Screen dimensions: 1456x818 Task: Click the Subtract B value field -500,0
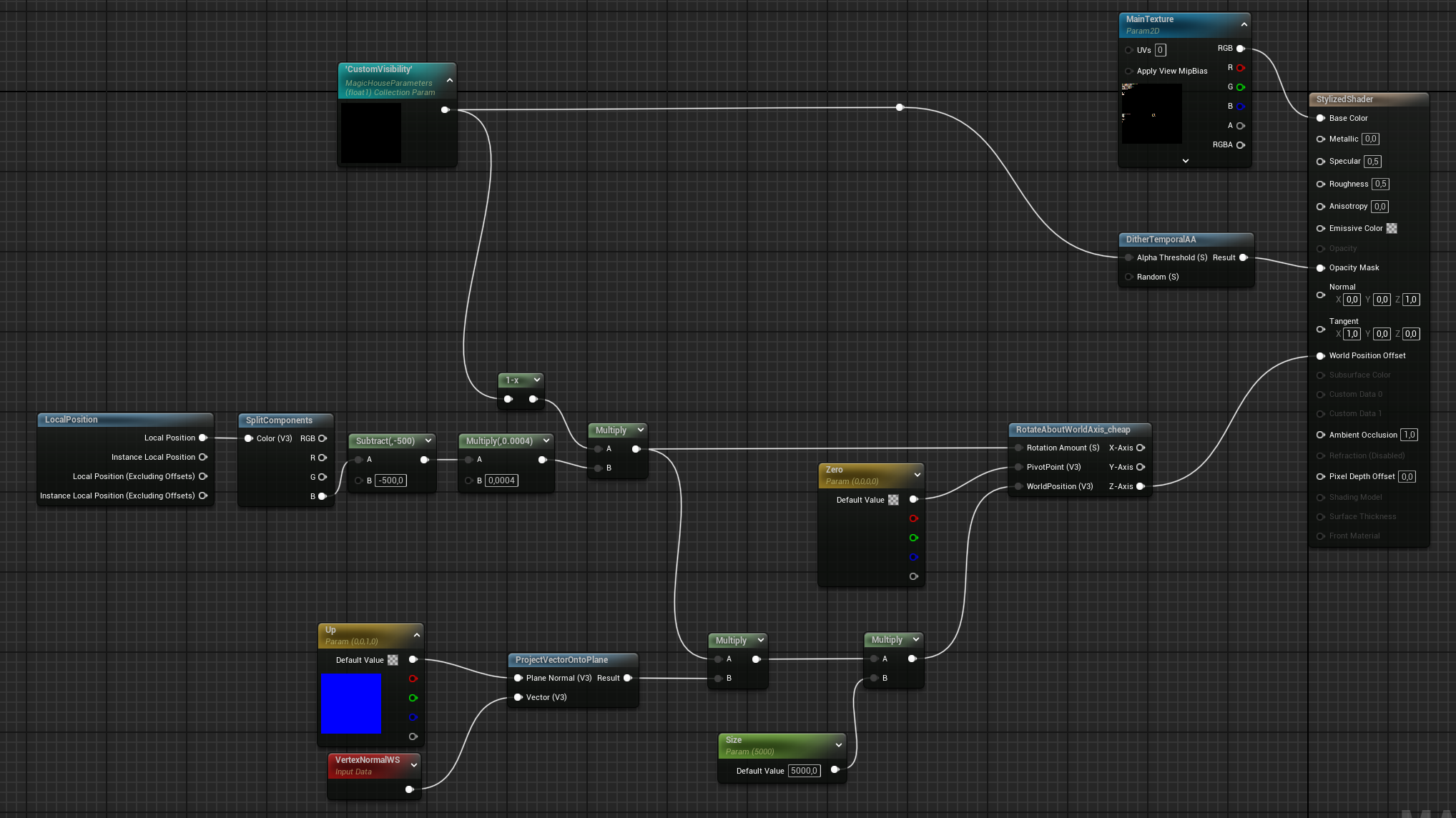[391, 481]
